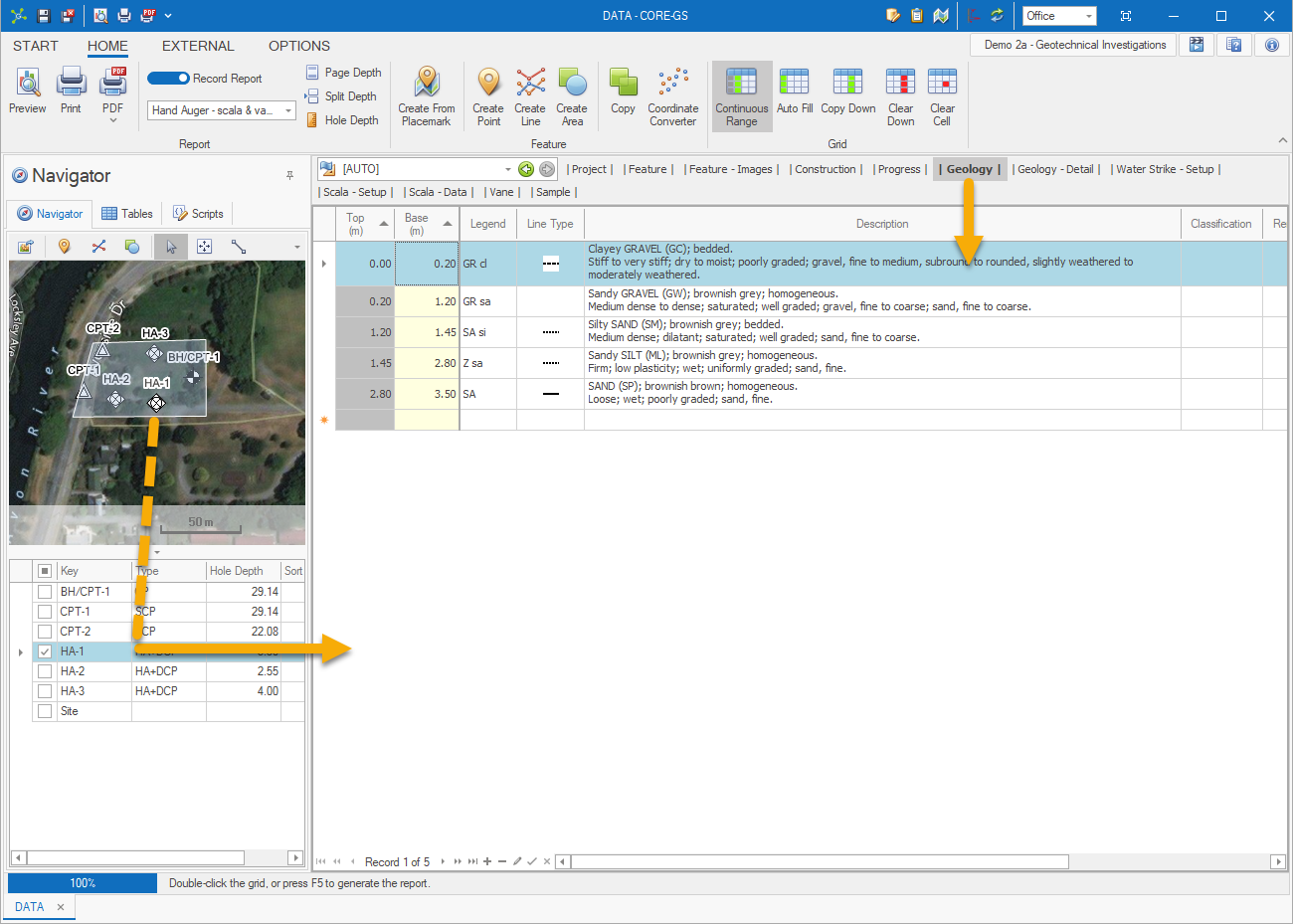This screenshot has height=924, width=1293.
Task: Click the 100% progress bar
Action: pos(83,883)
